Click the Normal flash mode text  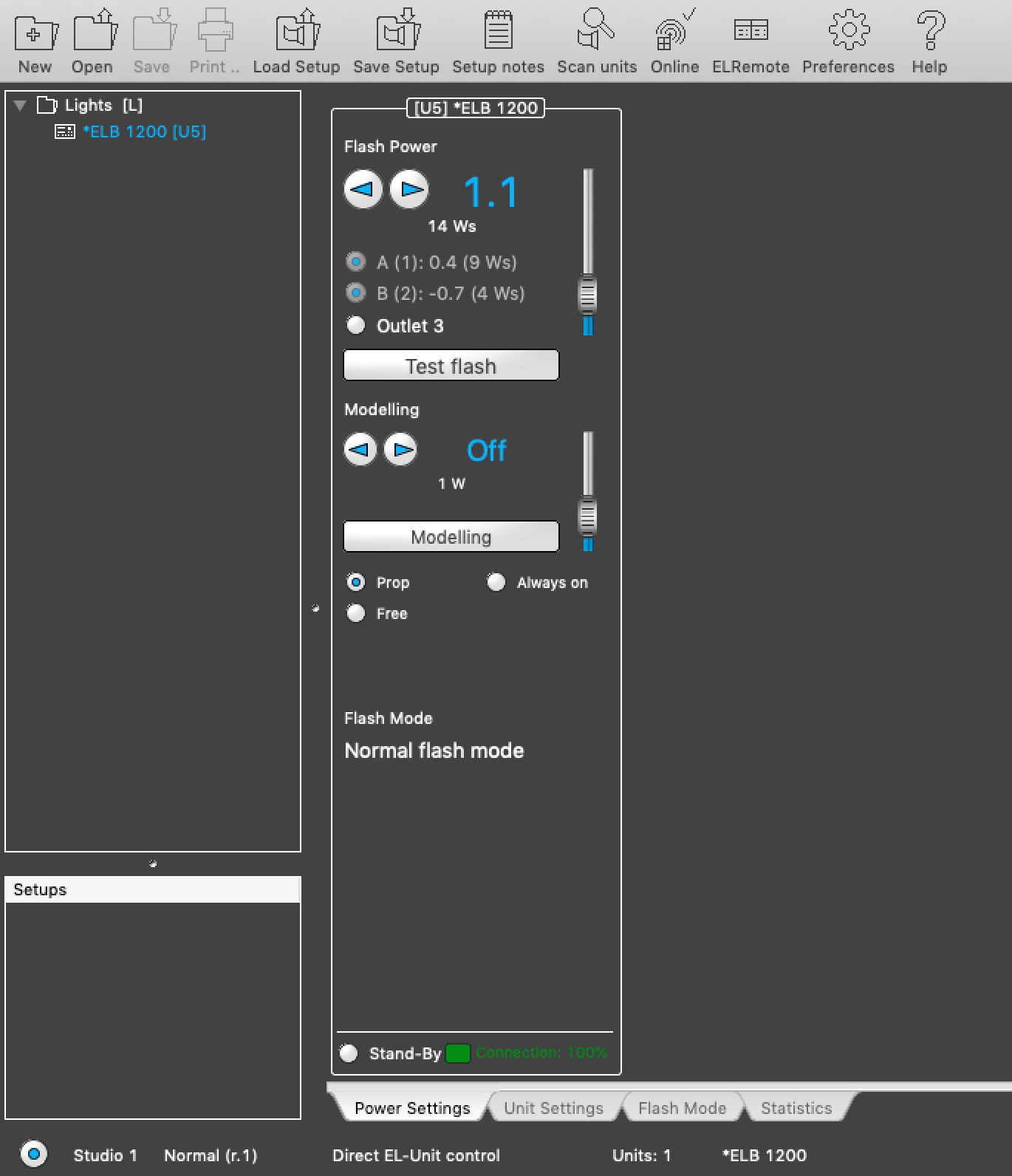coord(434,751)
